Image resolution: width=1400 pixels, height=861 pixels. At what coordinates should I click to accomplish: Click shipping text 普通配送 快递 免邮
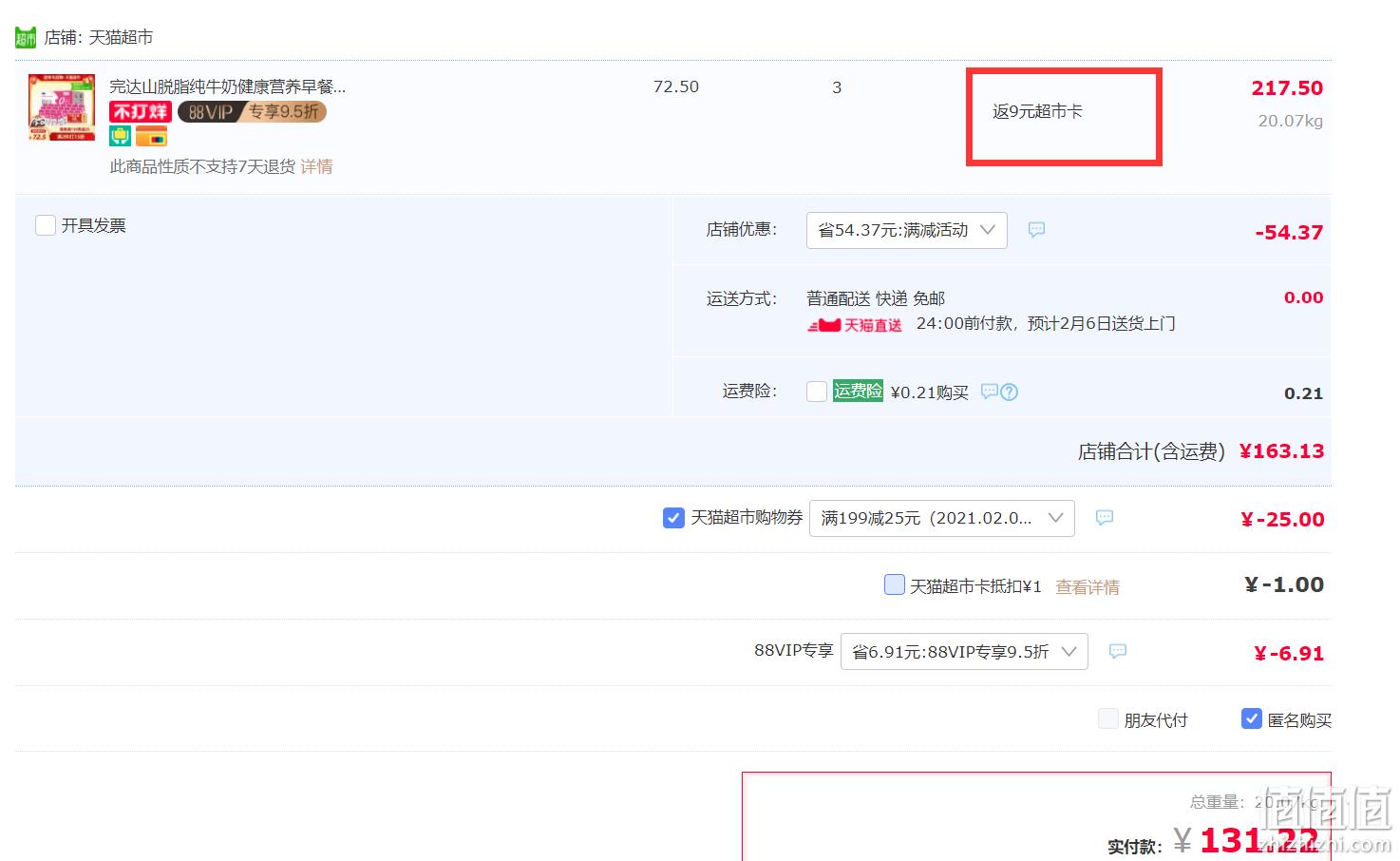click(876, 298)
